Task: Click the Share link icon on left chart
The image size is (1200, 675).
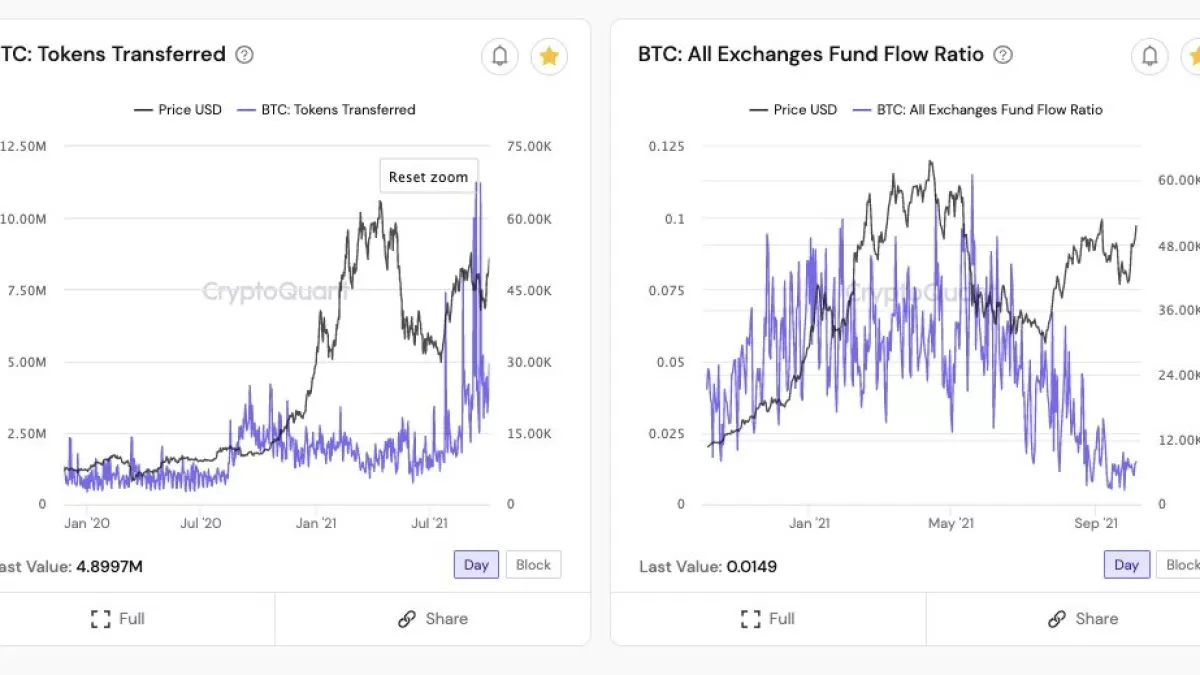Action: tap(407, 619)
